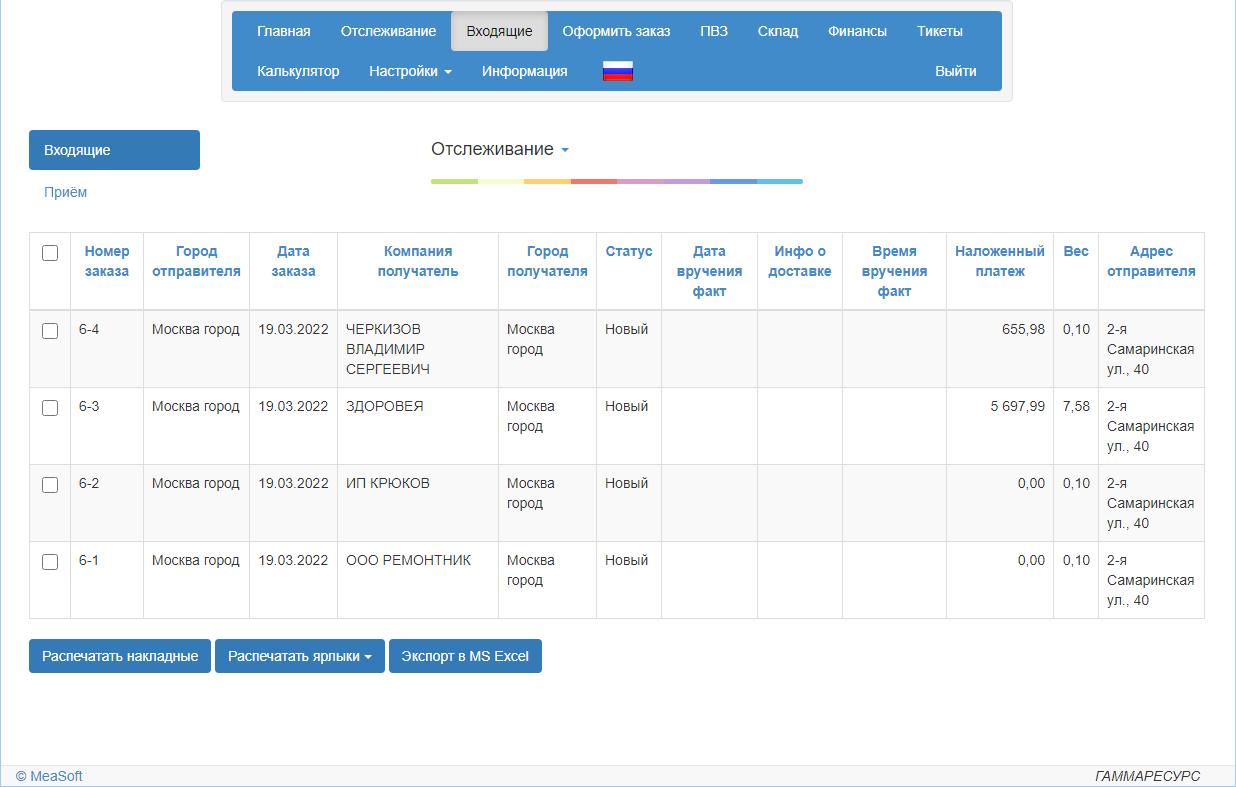Go to the Главная menu item

[284, 31]
